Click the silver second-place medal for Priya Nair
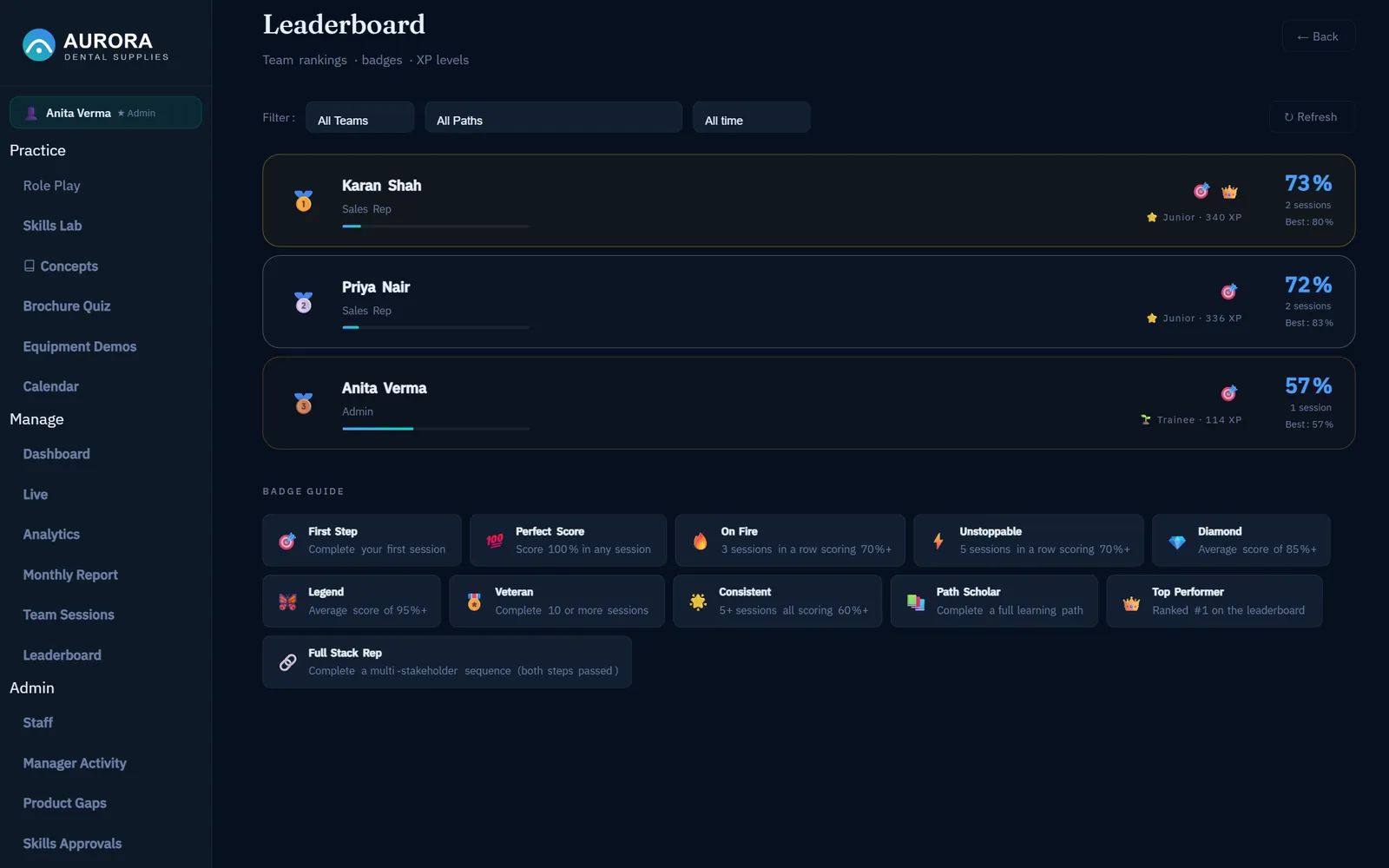The width and height of the screenshot is (1389, 868). click(x=303, y=302)
